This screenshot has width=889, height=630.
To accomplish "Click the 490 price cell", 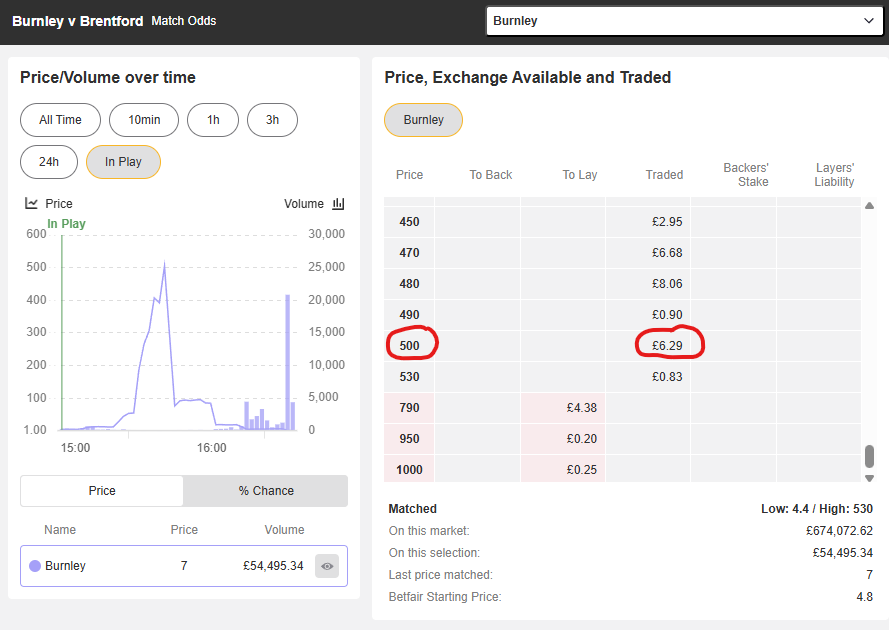I will click(409, 315).
